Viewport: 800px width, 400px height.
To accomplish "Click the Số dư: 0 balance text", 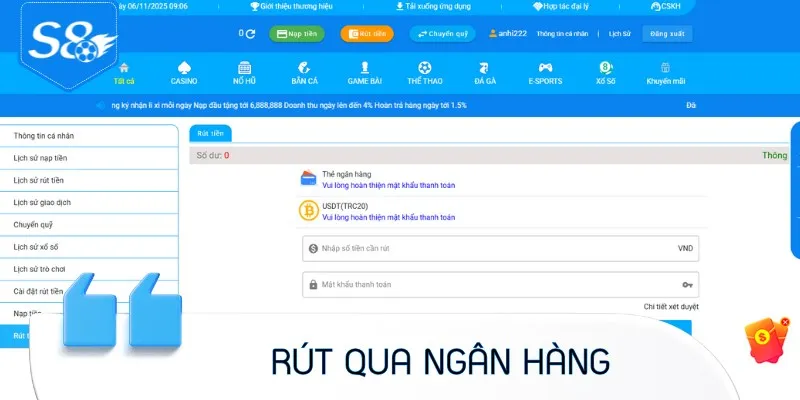I will (213, 156).
